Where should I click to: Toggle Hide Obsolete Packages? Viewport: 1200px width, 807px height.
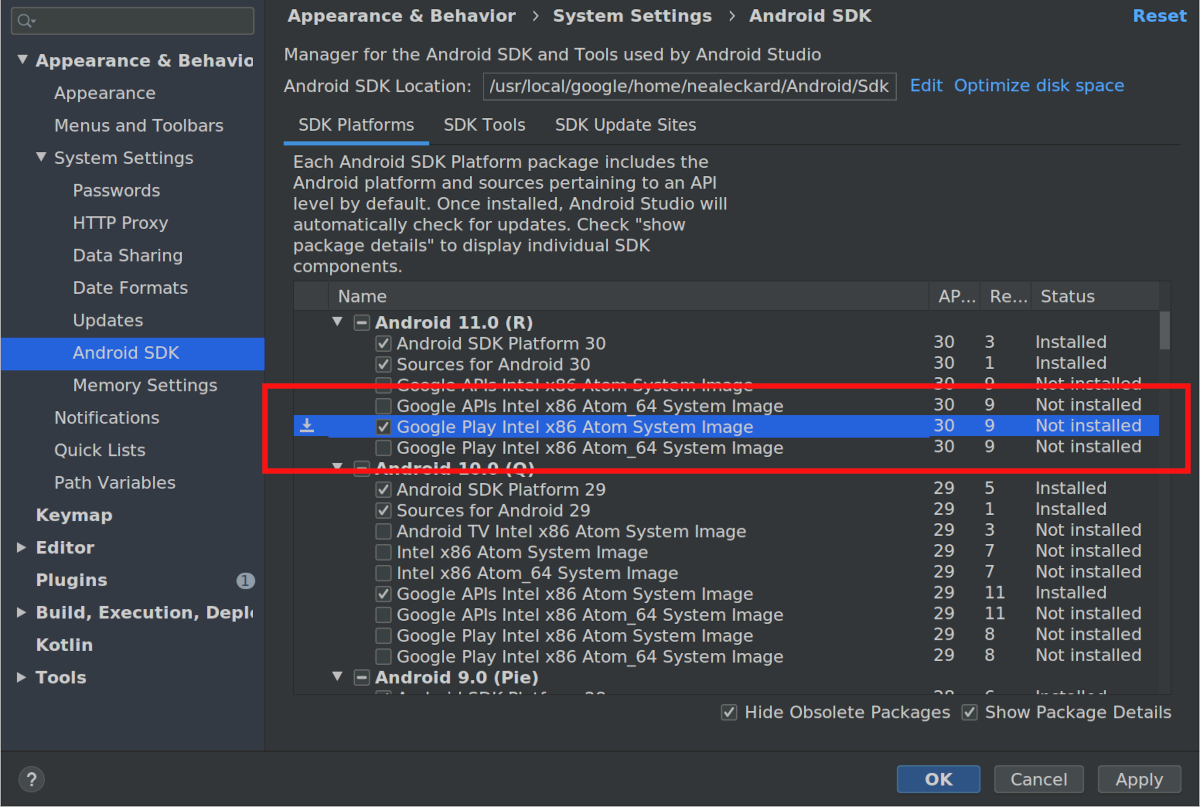point(729,712)
